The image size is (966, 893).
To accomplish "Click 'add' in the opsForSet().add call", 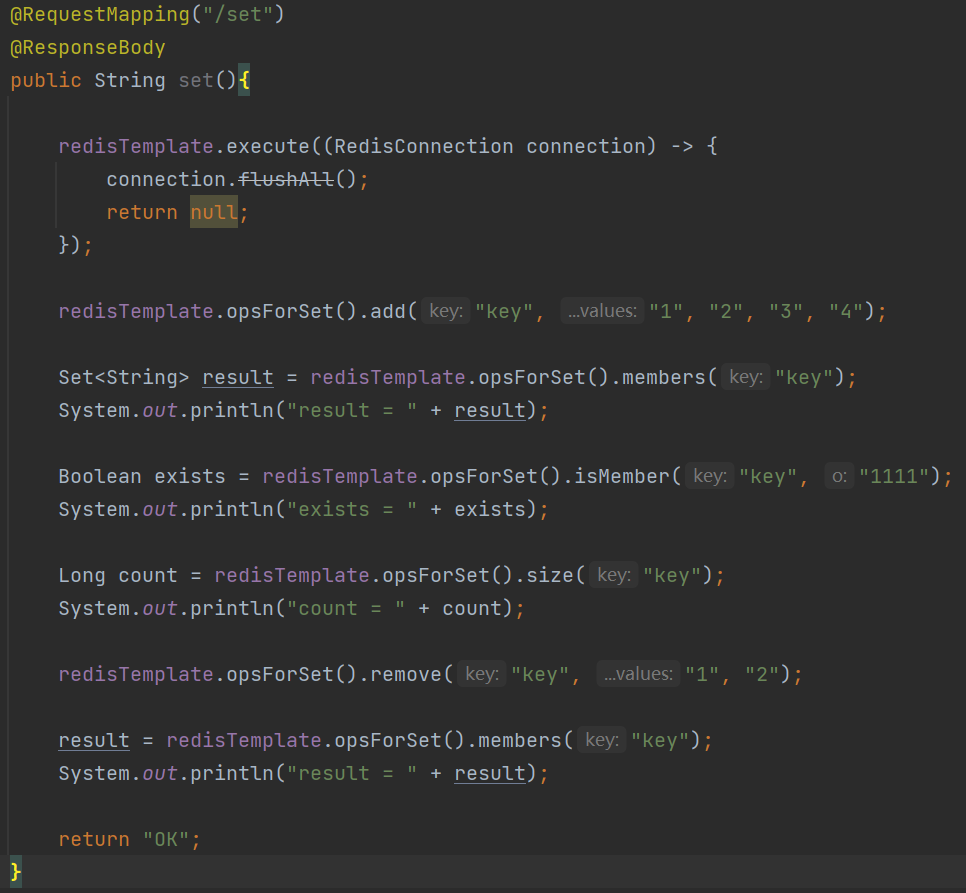I will tap(388, 311).
